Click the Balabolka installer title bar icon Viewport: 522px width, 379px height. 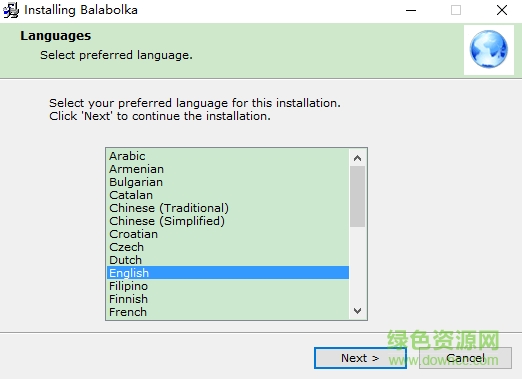click(11, 10)
